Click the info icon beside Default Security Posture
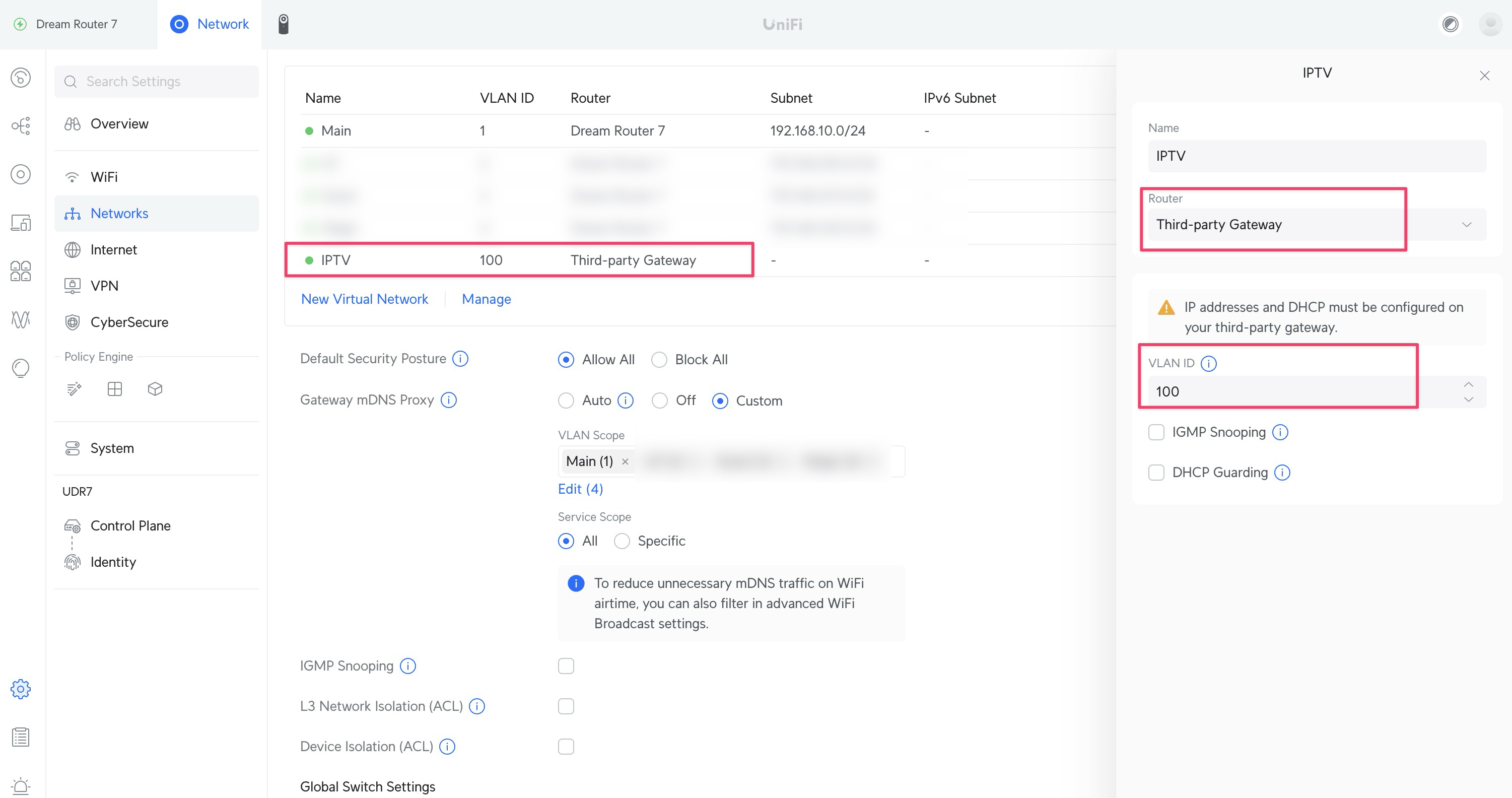The width and height of the screenshot is (1512, 798). coord(460,359)
